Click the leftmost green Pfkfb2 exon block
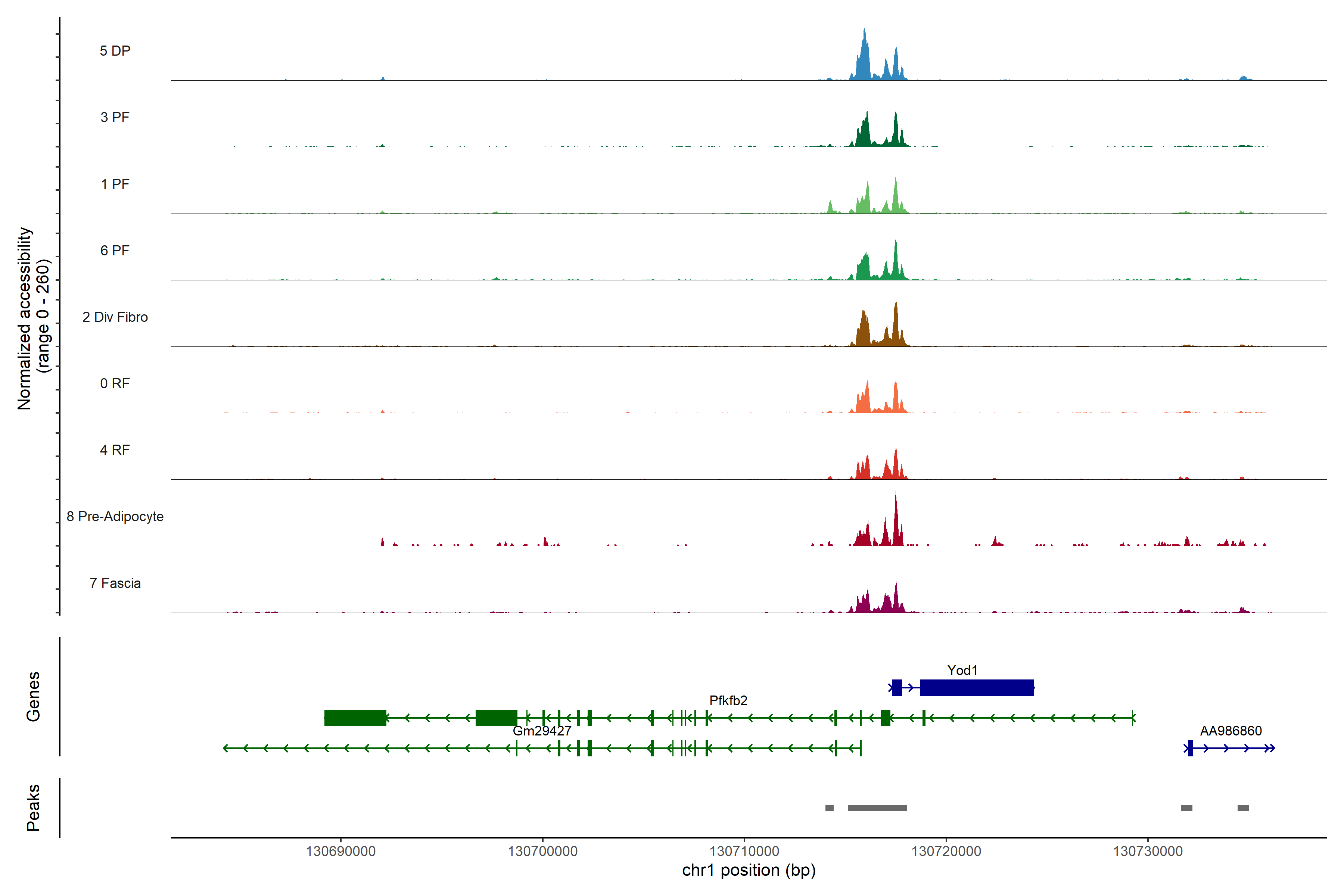Screen dimensions: 1344x896 (355, 718)
